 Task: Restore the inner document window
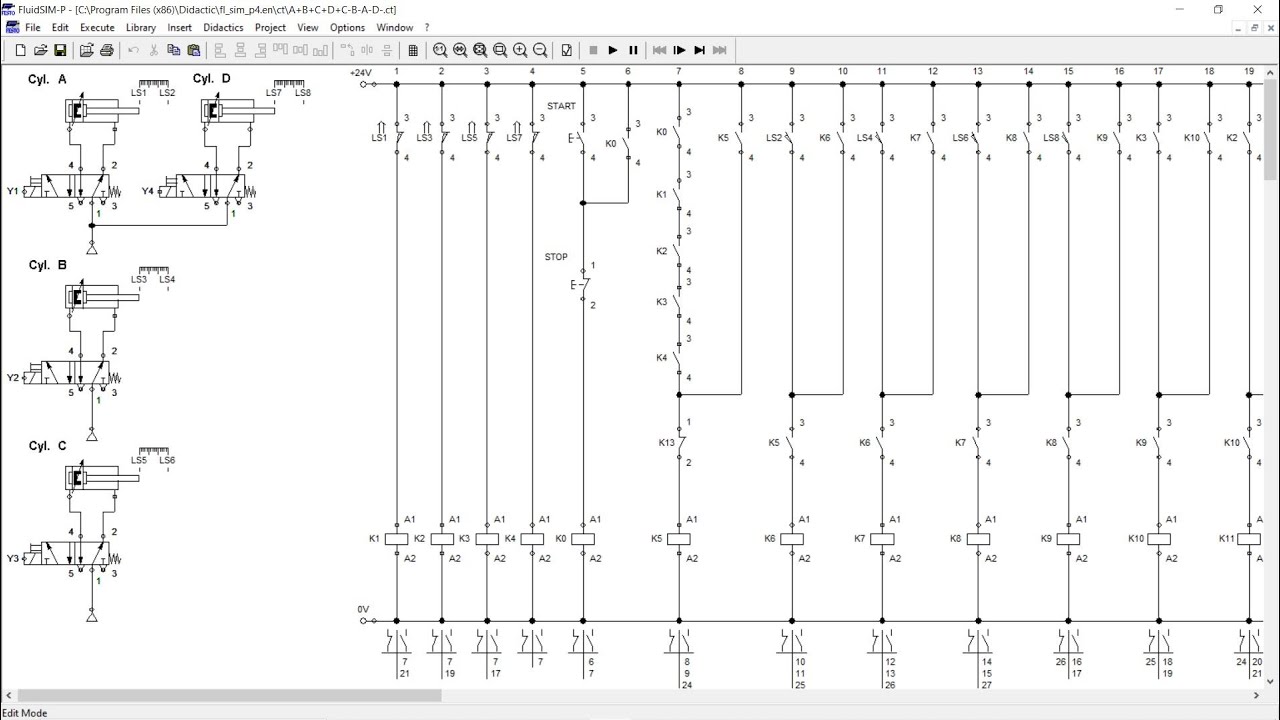(x=1254, y=28)
